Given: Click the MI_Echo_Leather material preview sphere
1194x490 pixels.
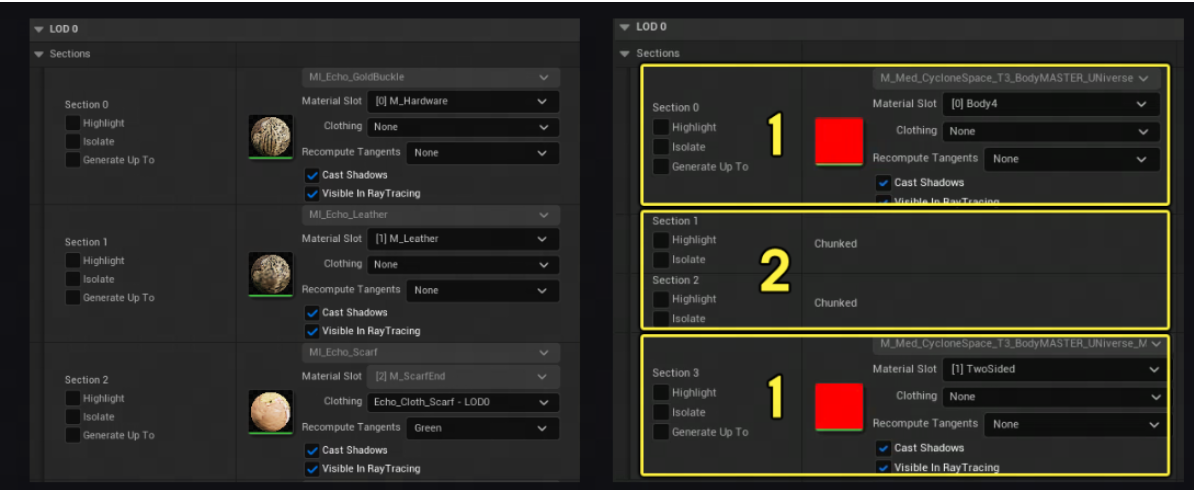Looking at the screenshot, I should 270,273.
